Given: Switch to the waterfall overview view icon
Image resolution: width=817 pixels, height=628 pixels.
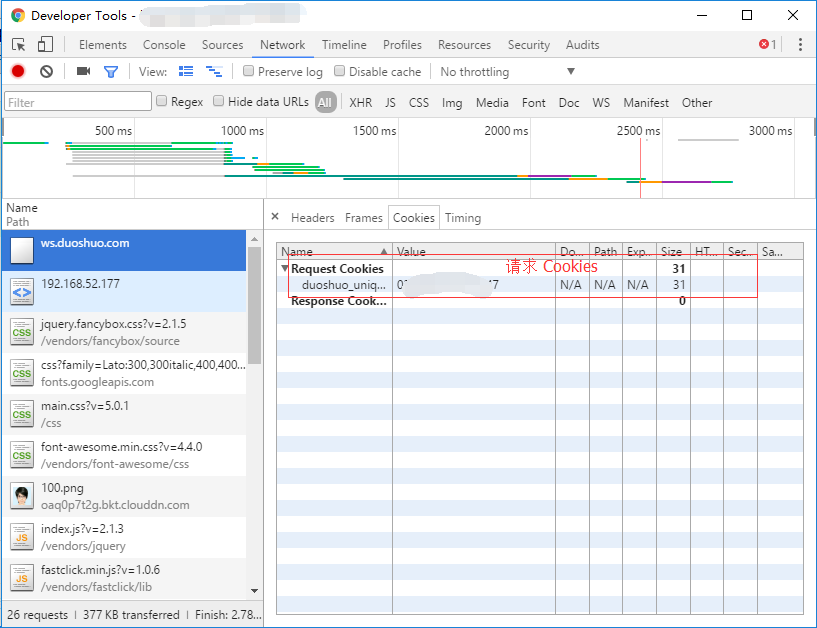Looking at the screenshot, I should click(x=214, y=71).
